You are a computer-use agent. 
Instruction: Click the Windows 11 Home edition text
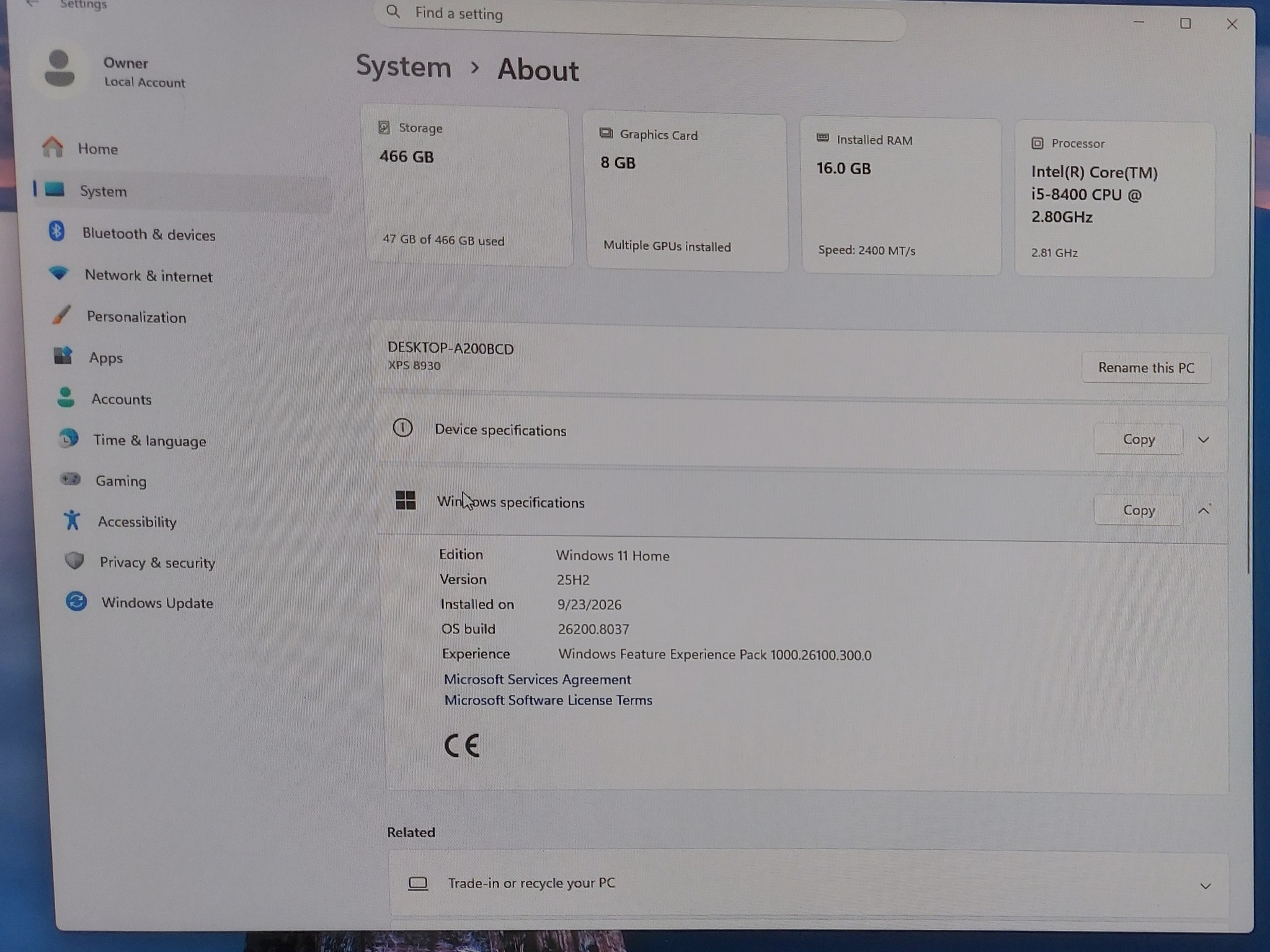pyautogui.click(x=613, y=555)
